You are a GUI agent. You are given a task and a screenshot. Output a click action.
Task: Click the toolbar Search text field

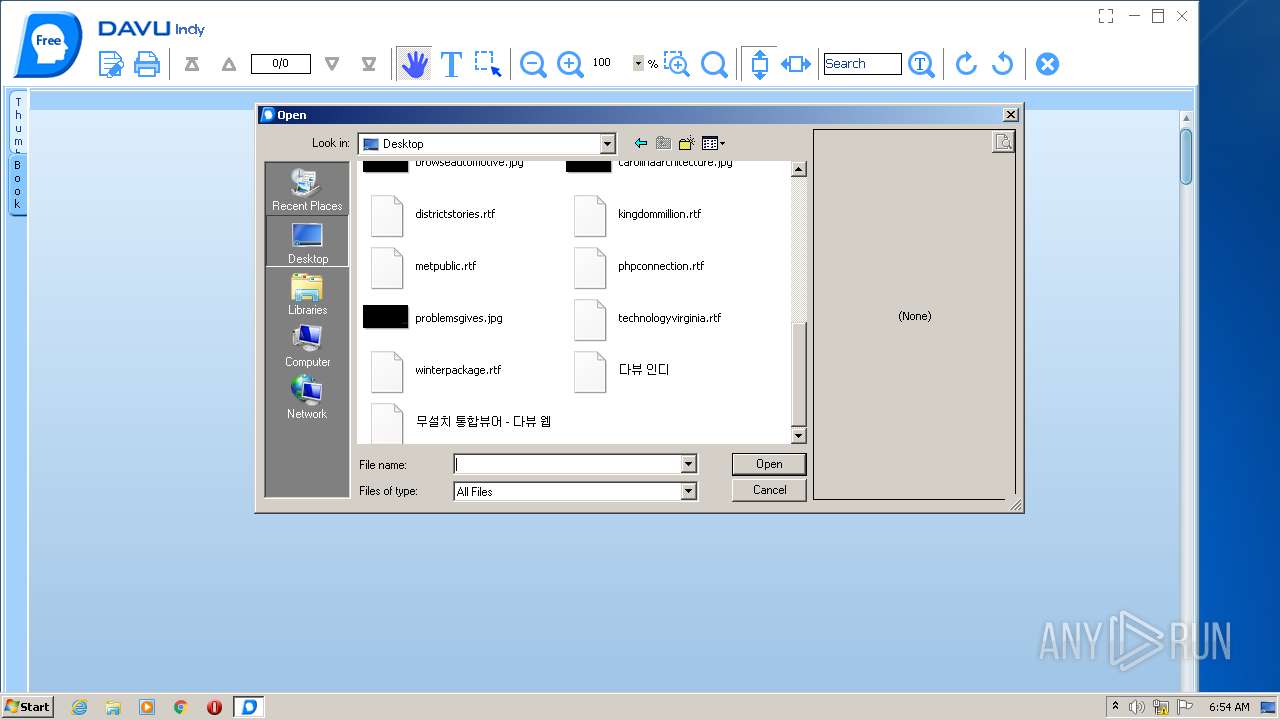tap(862, 64)
